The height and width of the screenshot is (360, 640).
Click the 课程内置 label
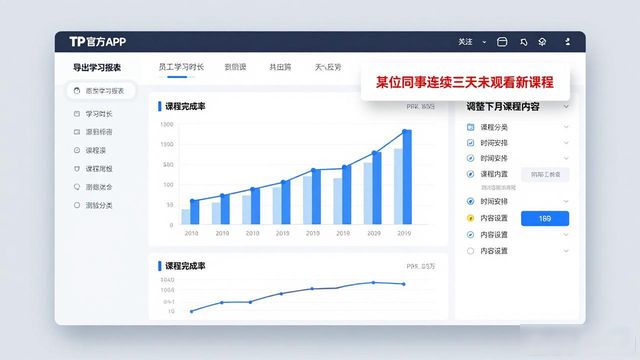click(x=494, y=174)
